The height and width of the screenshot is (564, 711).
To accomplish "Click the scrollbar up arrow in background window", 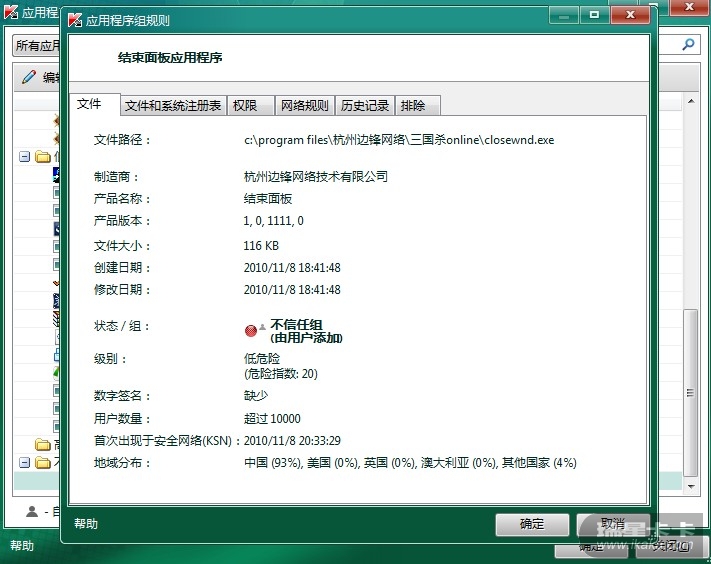I will (x=691, y=101).
